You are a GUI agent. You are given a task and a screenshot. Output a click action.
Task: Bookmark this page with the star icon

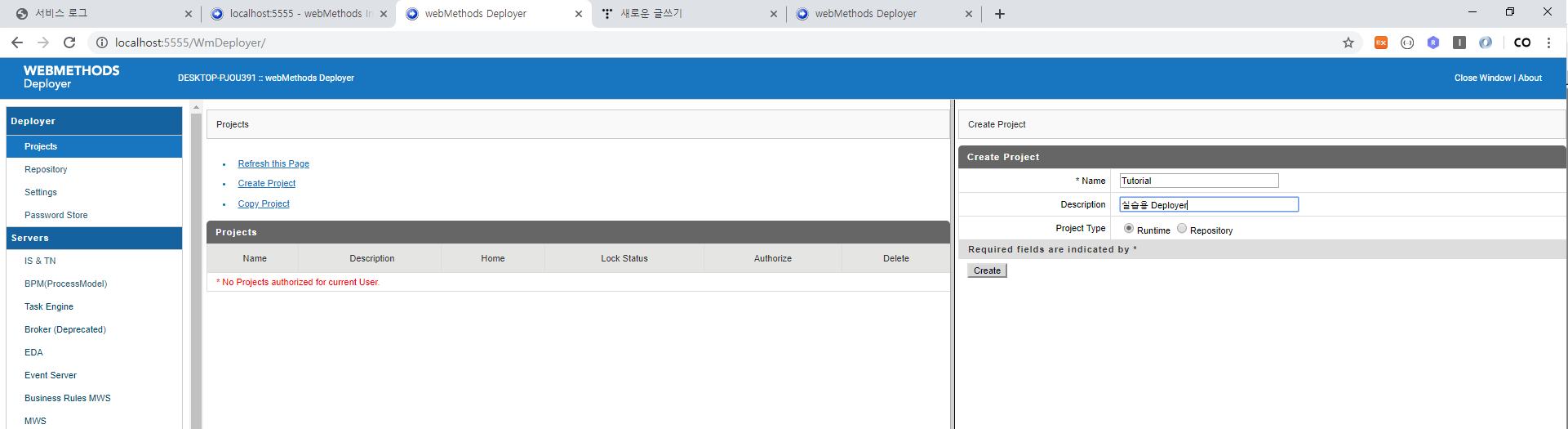(x=1348, y=42)
